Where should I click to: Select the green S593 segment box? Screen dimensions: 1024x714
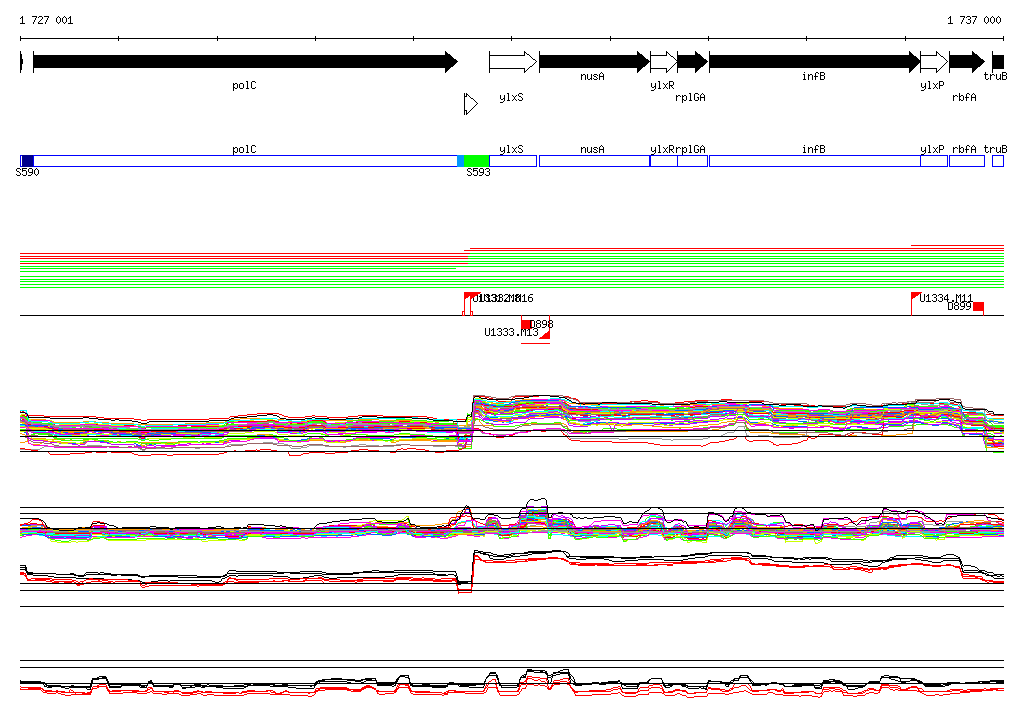click(477, 161)
